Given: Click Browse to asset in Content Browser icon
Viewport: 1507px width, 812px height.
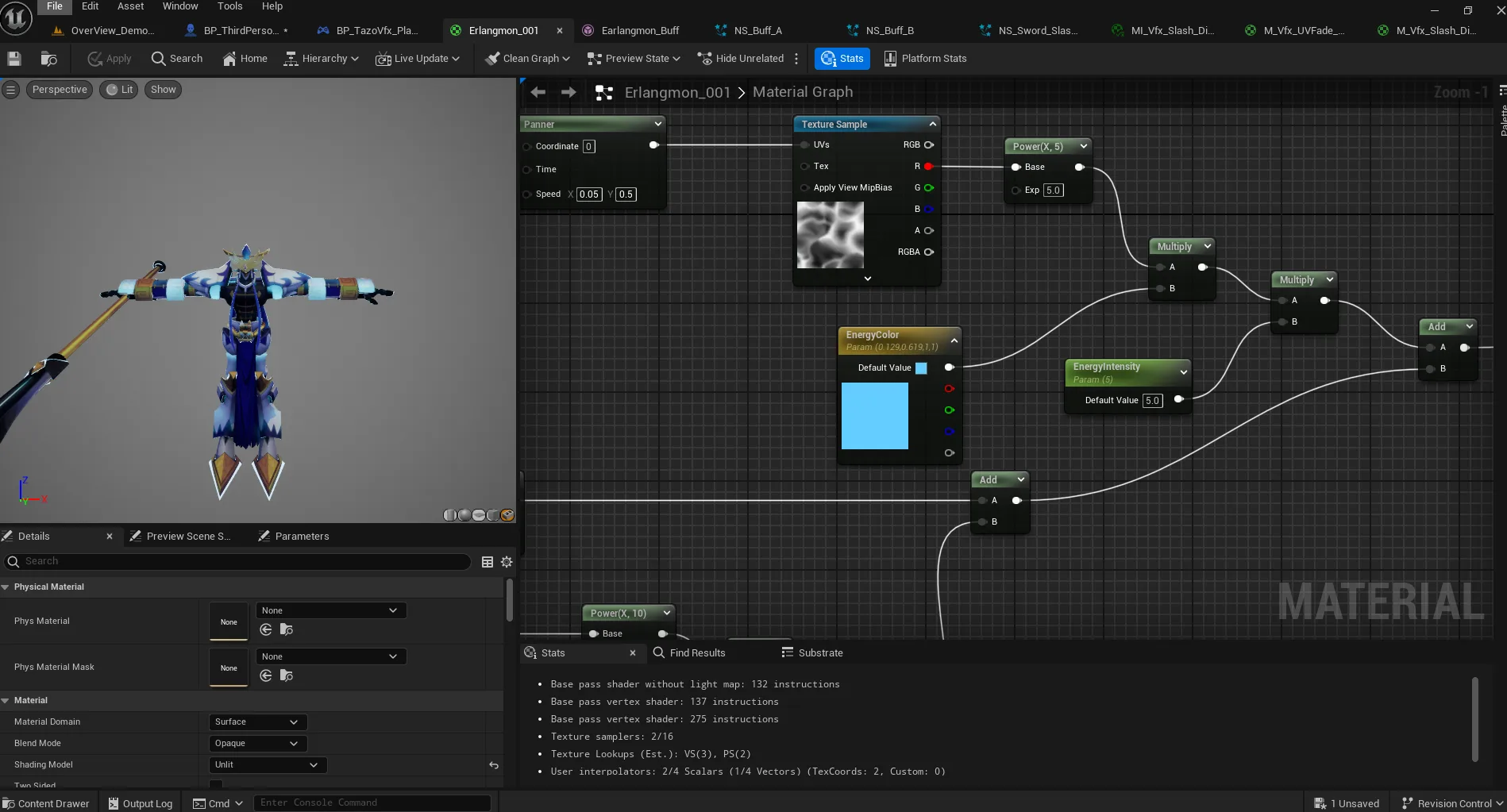Looking at the screenshot, I should [48, 59].
